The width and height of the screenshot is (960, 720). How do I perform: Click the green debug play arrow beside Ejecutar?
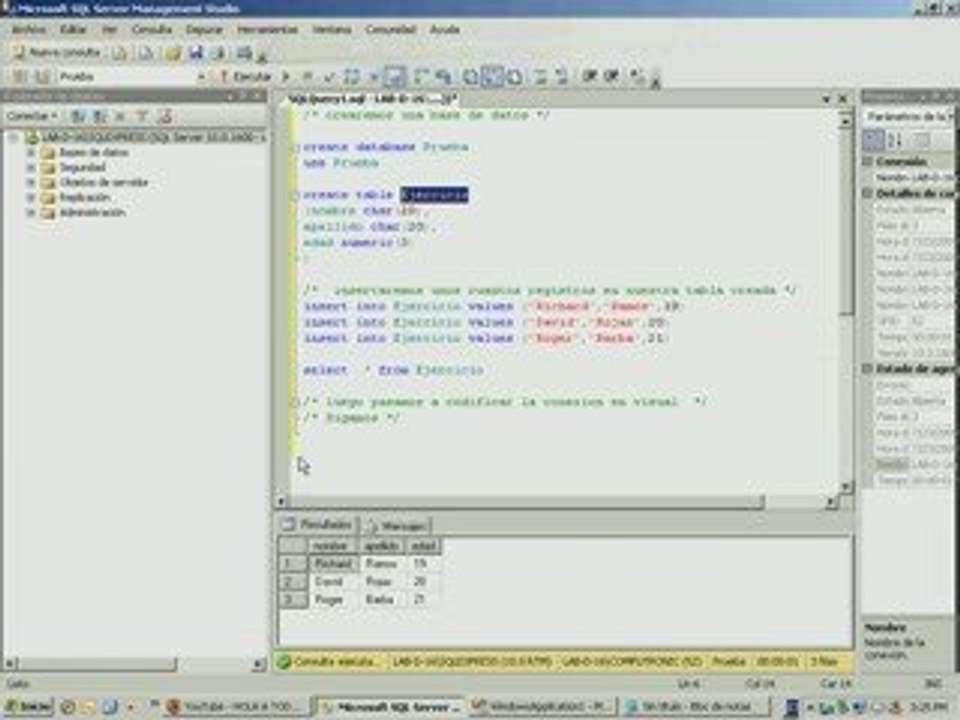pos(285,77)
